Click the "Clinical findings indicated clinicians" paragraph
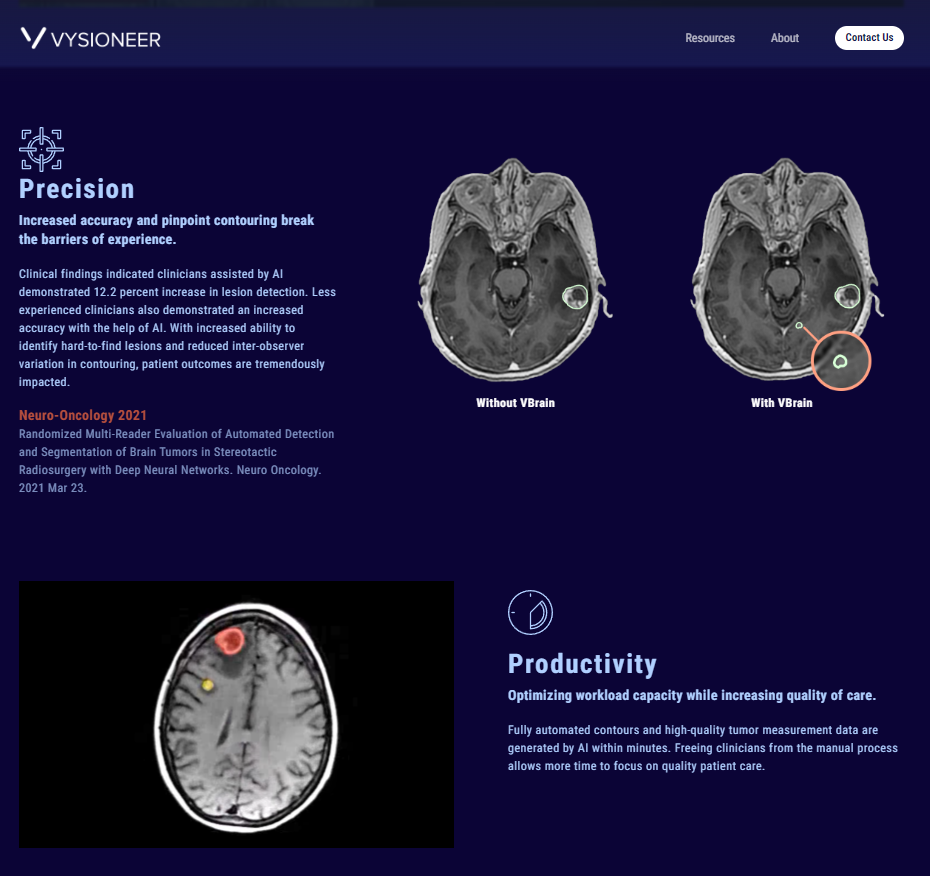 click(177, 328)
